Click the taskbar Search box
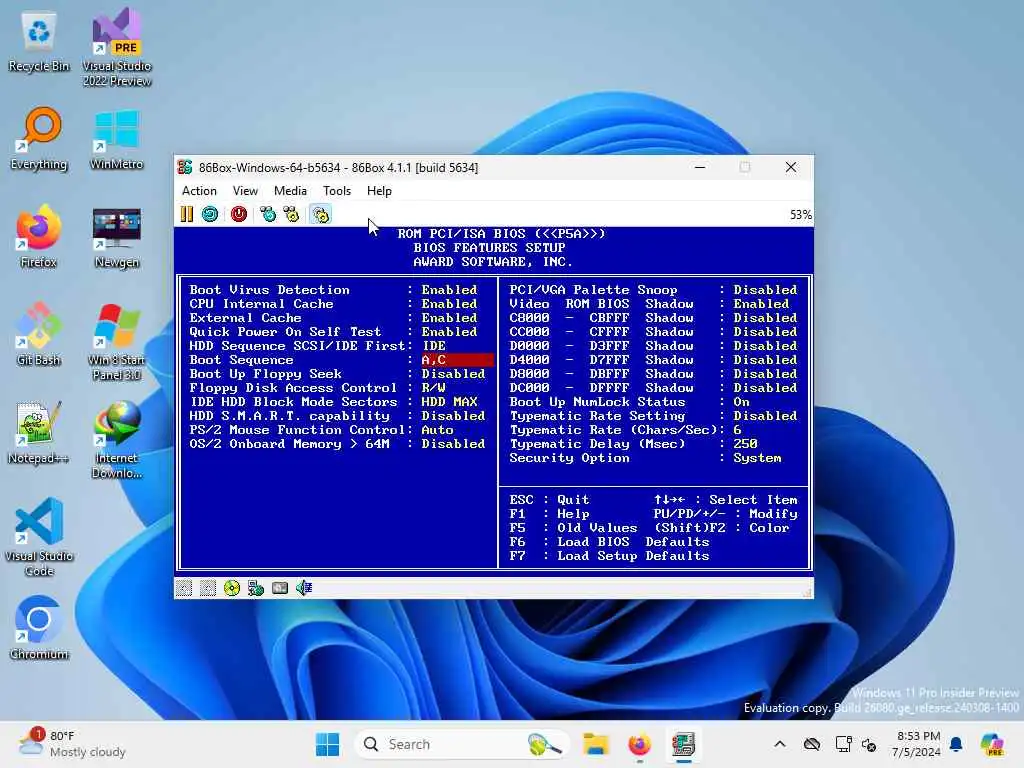Screen dimensions: 1024x768 460,744
